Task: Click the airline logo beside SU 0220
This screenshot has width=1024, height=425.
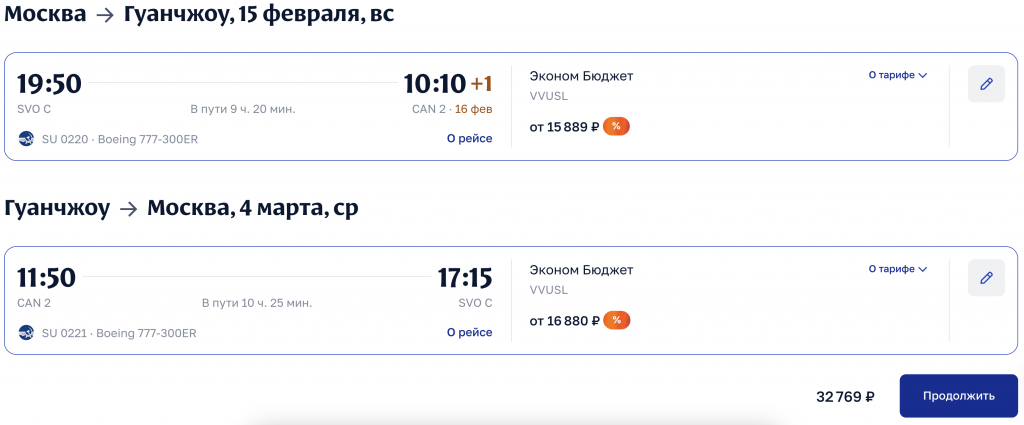Action: click(x=26, y=139)
